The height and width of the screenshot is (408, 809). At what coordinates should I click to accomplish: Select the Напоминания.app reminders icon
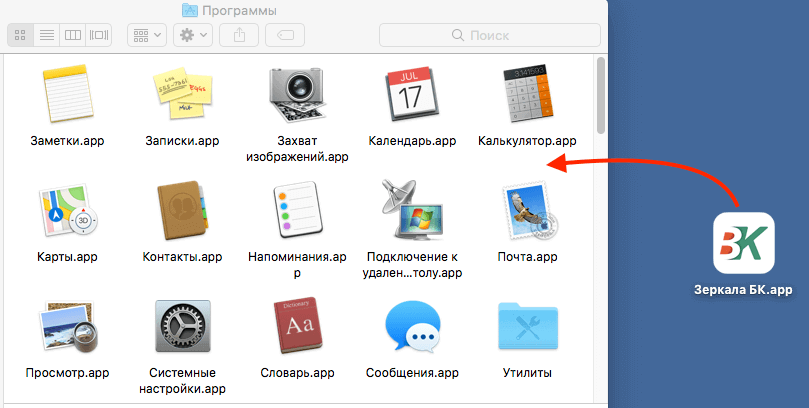298,210
